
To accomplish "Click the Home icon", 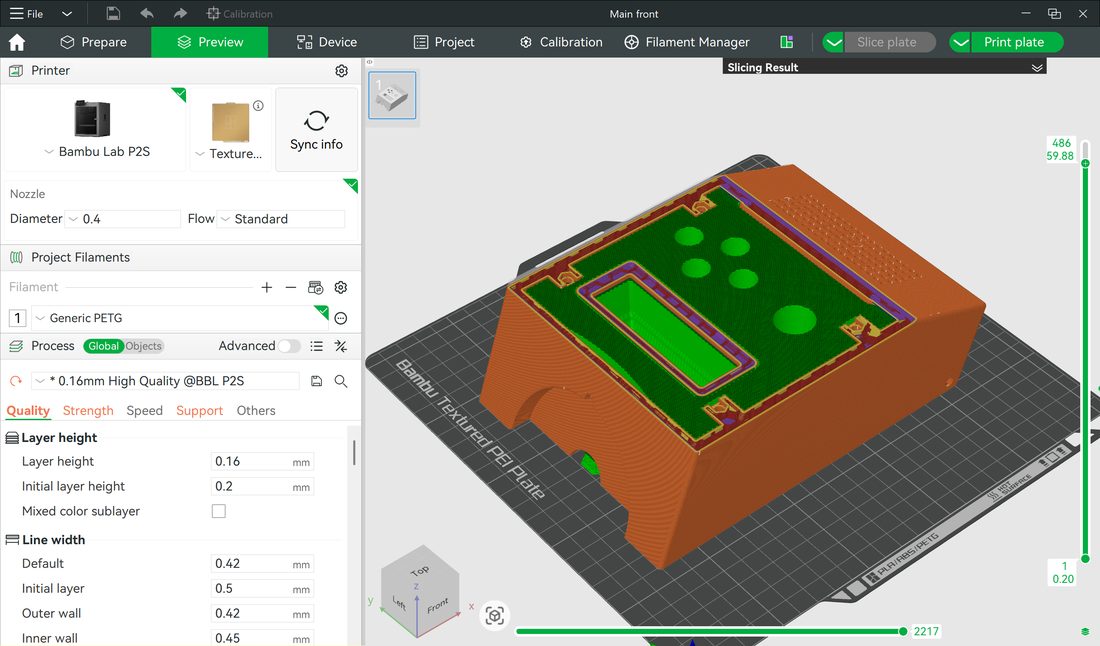I will pyautogui.click(x=17, y=42).
